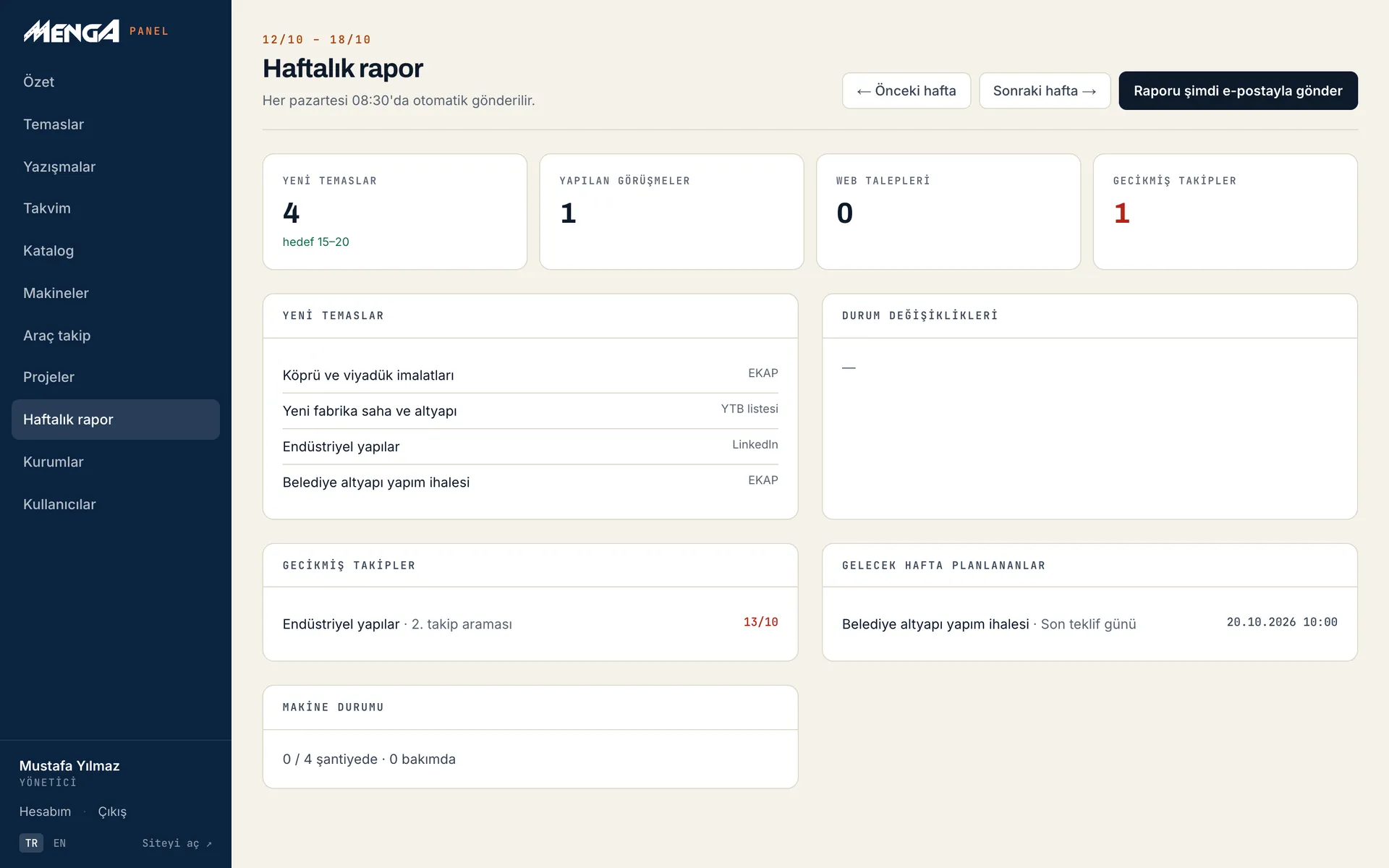This screenshot has width=1389, height=868.
Task: Click the 12/10 - 18/10 date range
Action: pos(316,40)
